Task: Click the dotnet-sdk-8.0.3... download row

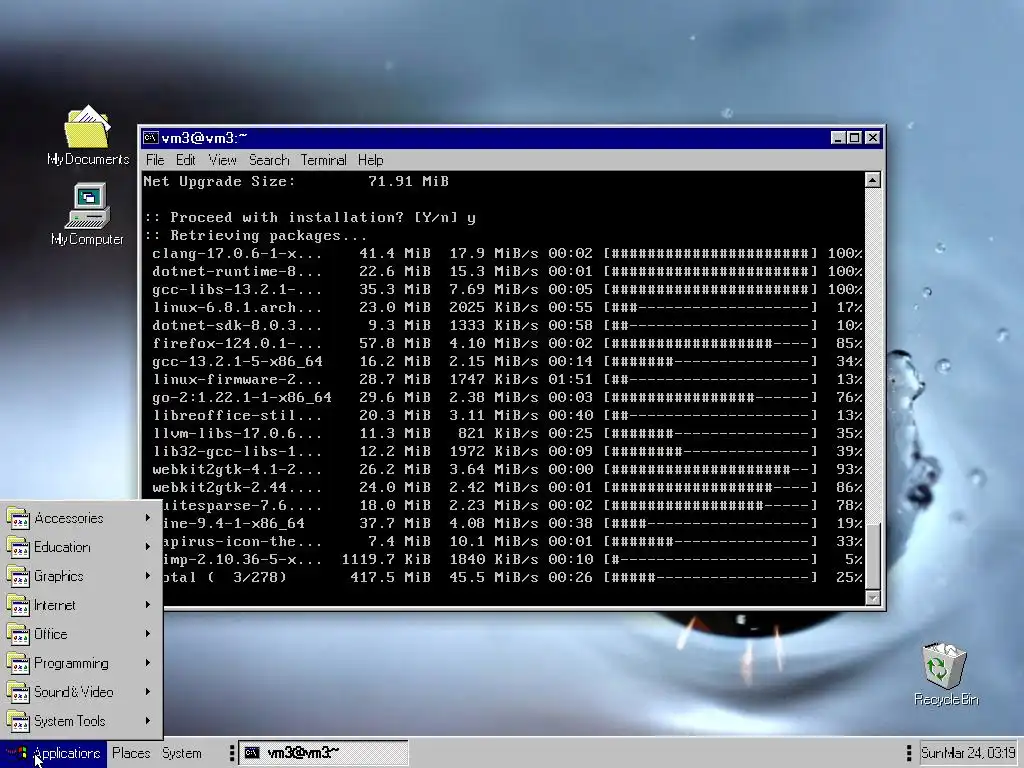Action: [x=507, y=325]
